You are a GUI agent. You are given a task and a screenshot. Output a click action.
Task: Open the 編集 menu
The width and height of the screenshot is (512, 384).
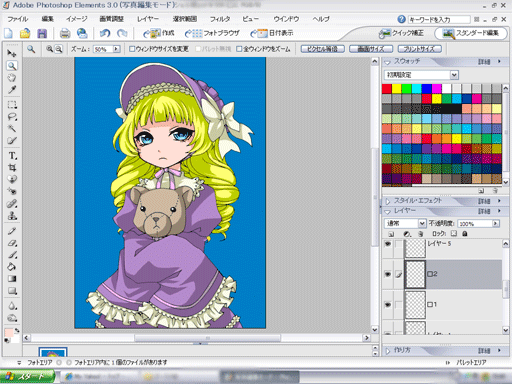coord(47,19)
